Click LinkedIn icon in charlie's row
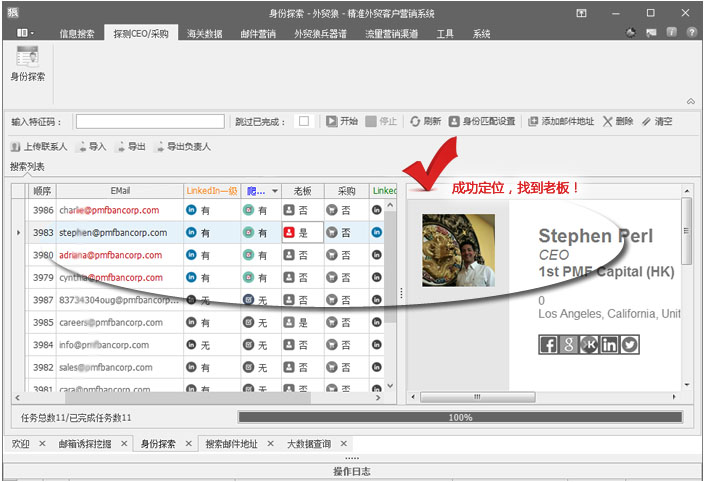The width and height of the screenshot is (705, 482). pyautogui.click(x=191, y=210)
